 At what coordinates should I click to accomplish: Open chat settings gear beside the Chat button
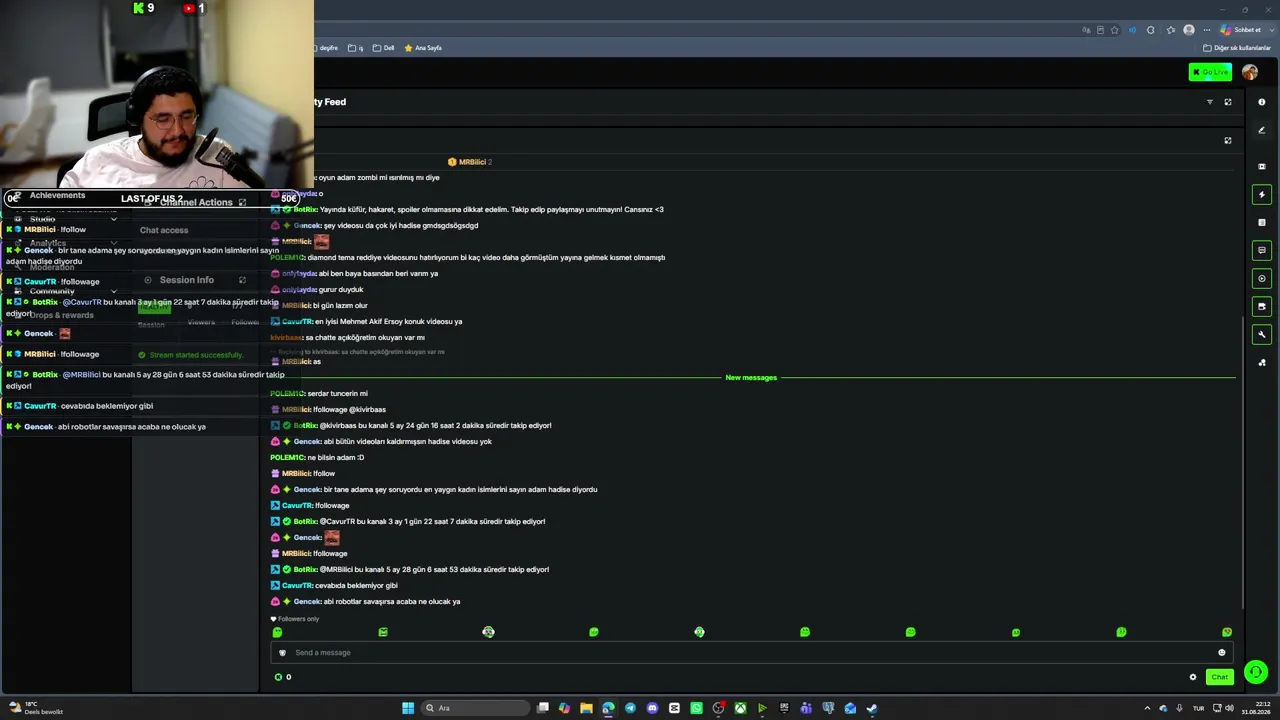pos(1193,677)
